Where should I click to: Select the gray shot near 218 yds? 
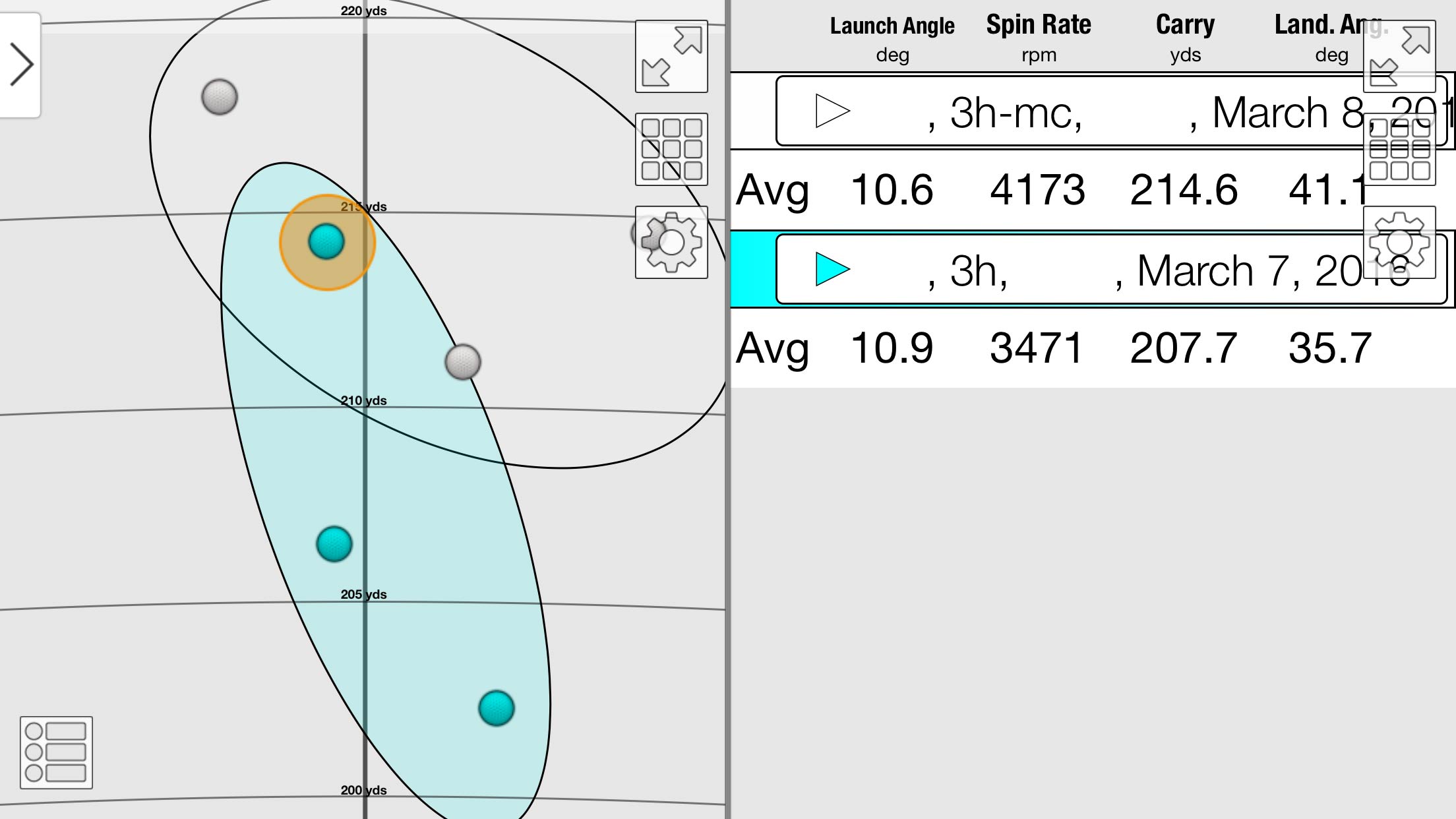pos(220,97)
